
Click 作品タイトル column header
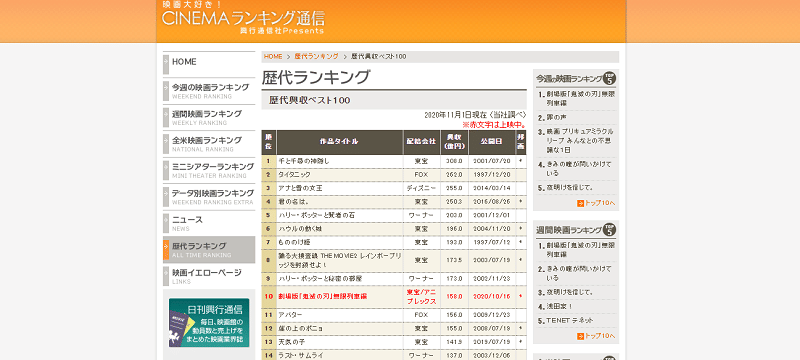click(340, 142)
